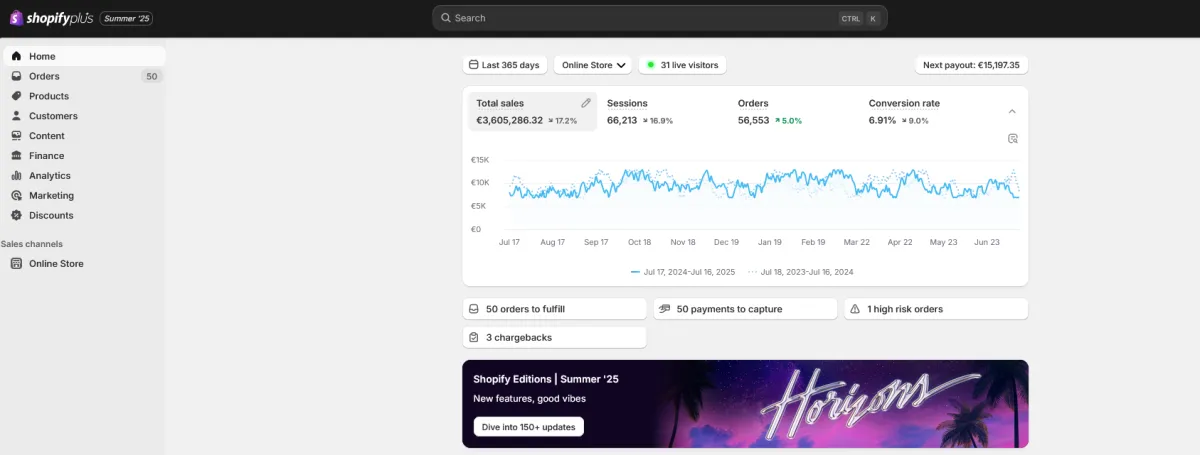Click the 6.91% conversion rate value
Image resolution: width=1200 pixels, height=455 pixels.
[882, 120]
